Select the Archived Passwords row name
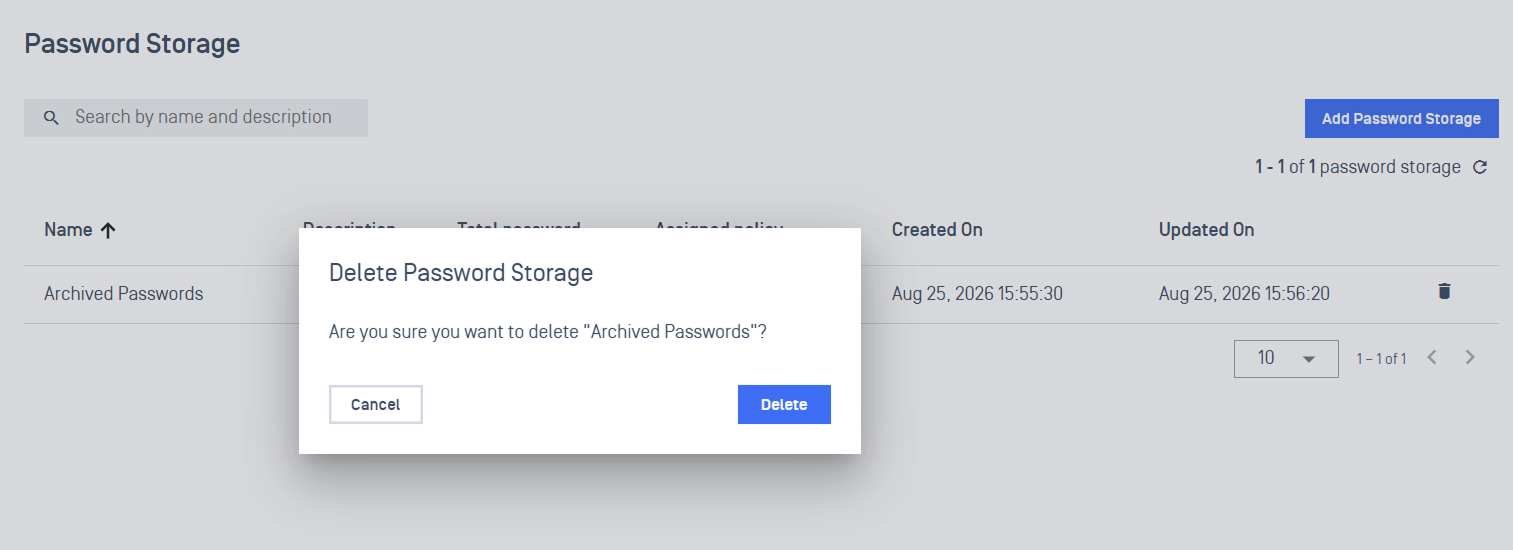Viewport: 1513px width, 550px height. click(x=124, y=294)
